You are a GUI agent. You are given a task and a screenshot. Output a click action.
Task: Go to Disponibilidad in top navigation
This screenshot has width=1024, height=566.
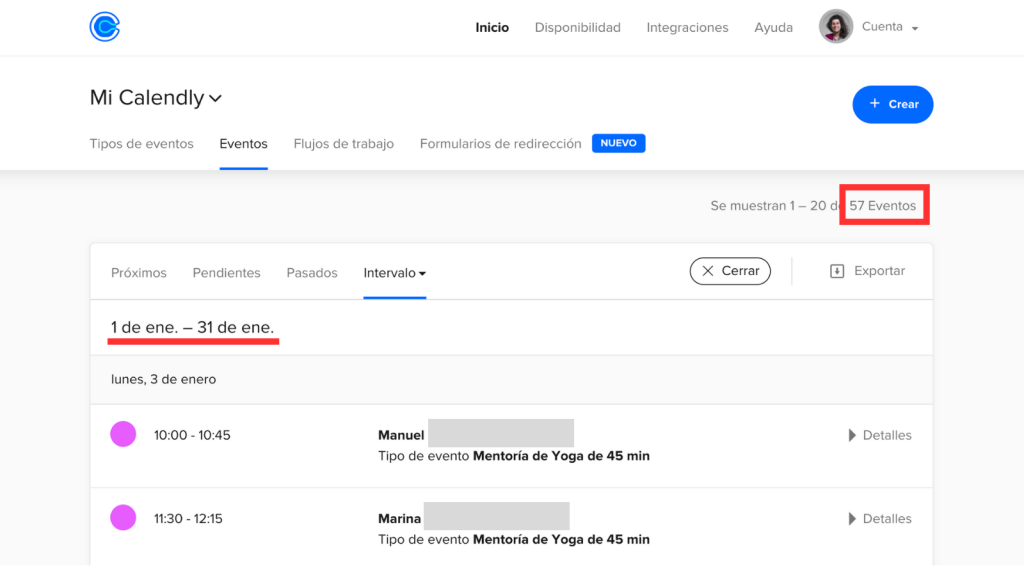point(577,27)
